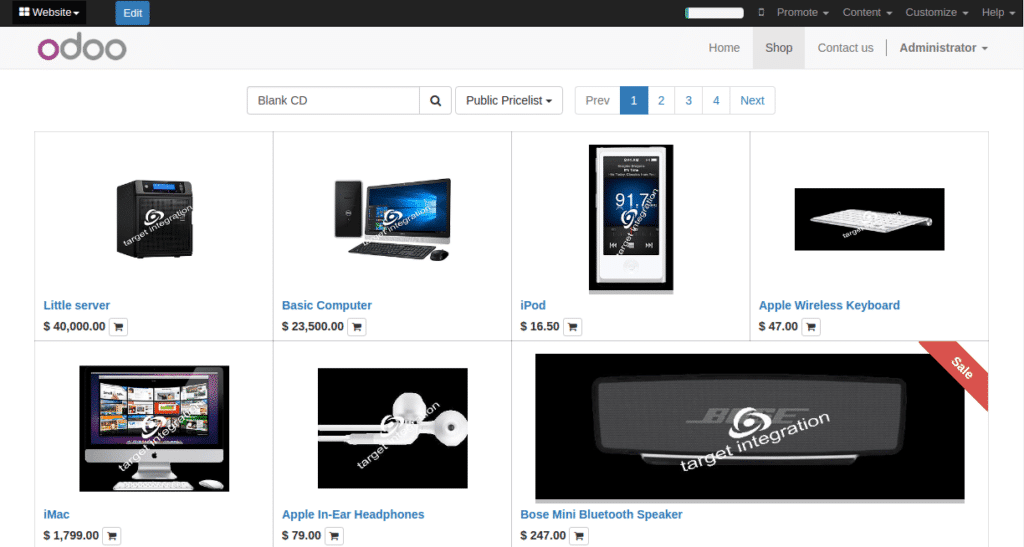Click the $ 79.00 price
1024x547 pixels.
pyautogui.click(x=301, y=535)
